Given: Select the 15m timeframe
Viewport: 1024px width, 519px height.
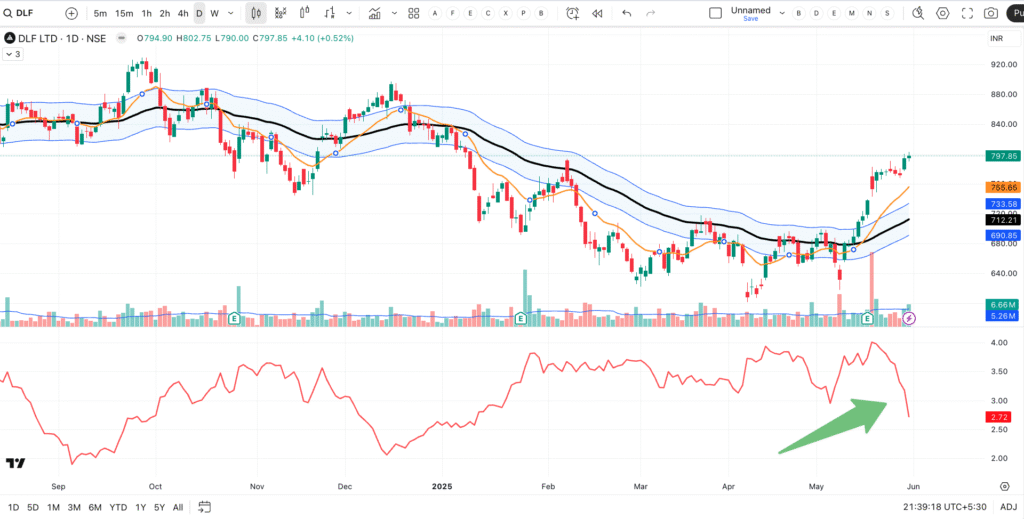Looking at the screenshot, I should pyautogui.click(x=123, y=14).
